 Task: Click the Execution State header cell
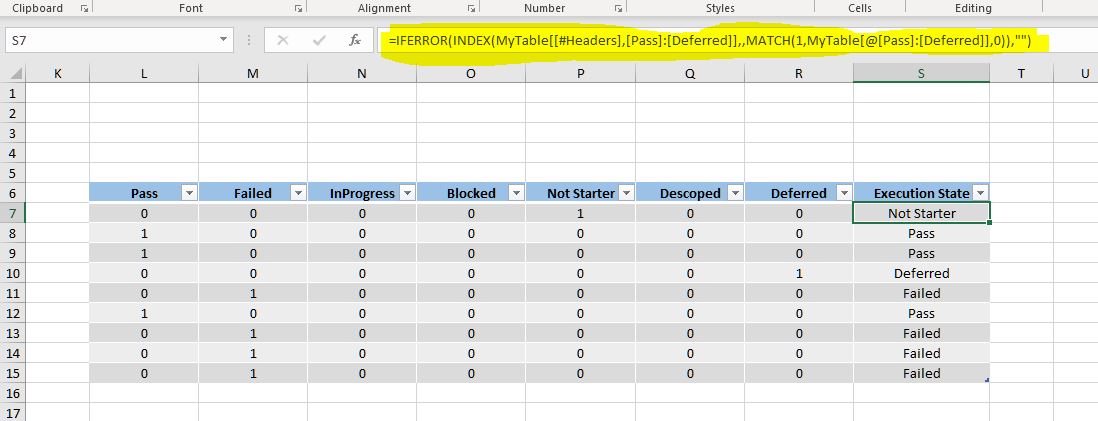click(x=922, y=193)
